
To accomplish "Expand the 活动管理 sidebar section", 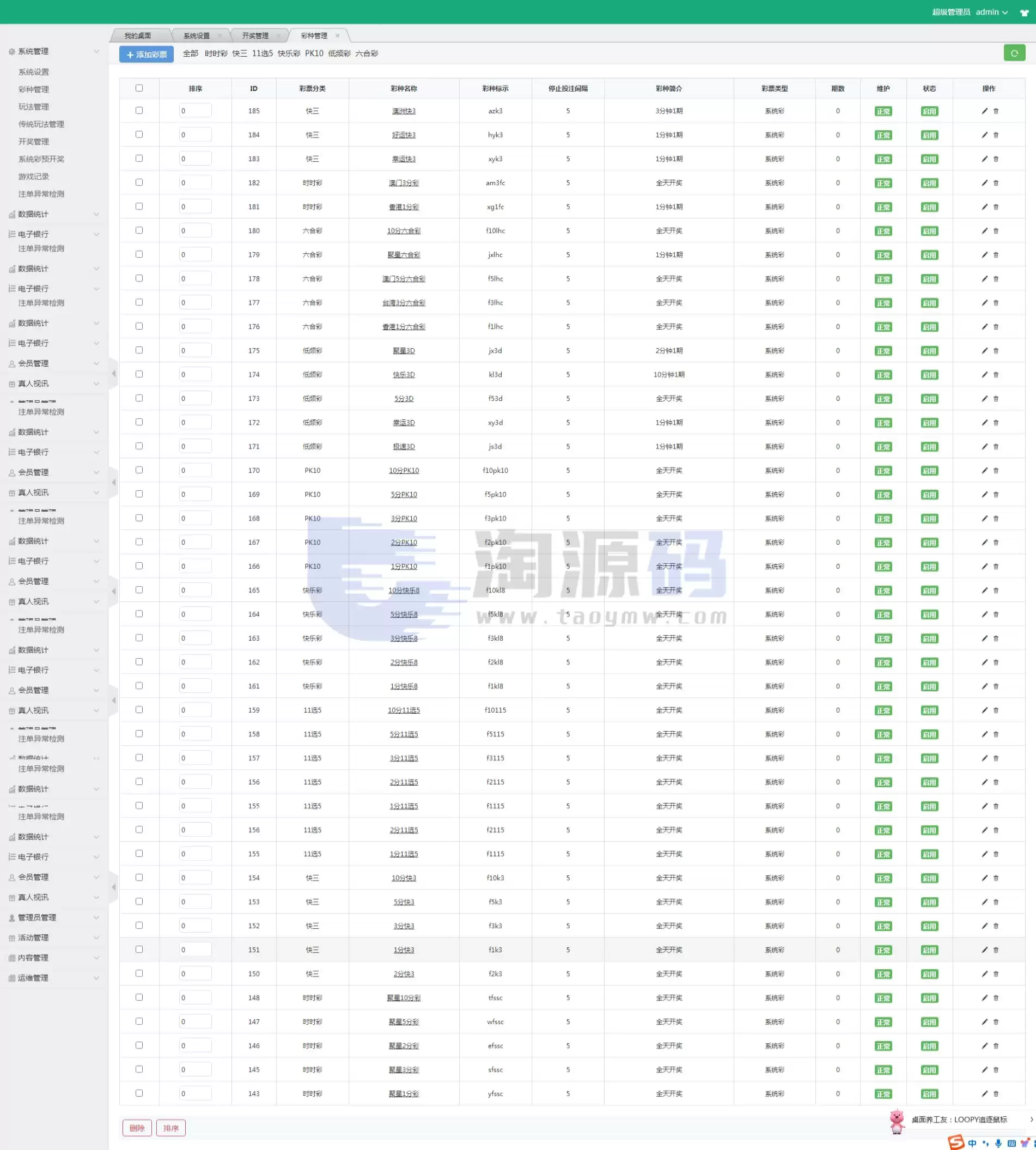I will pyautogui.click(x=54, y=938).
